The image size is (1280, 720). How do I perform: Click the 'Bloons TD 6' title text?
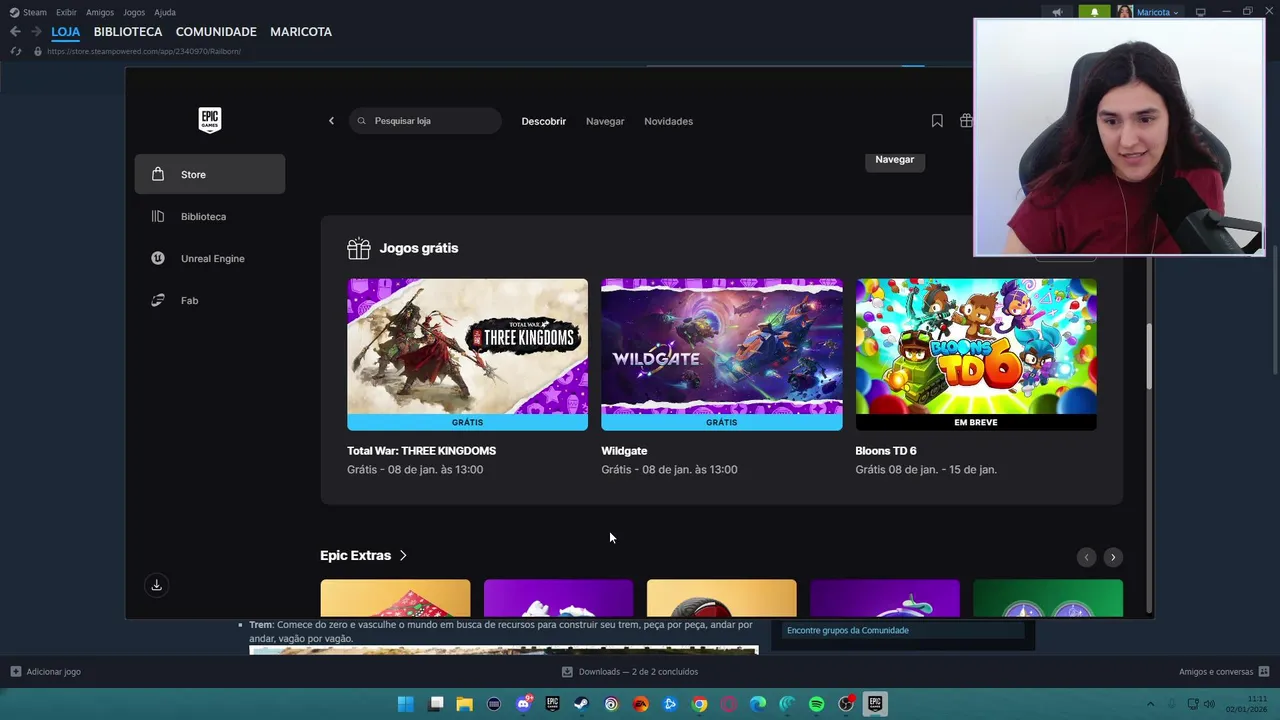[x=886, y=451]
